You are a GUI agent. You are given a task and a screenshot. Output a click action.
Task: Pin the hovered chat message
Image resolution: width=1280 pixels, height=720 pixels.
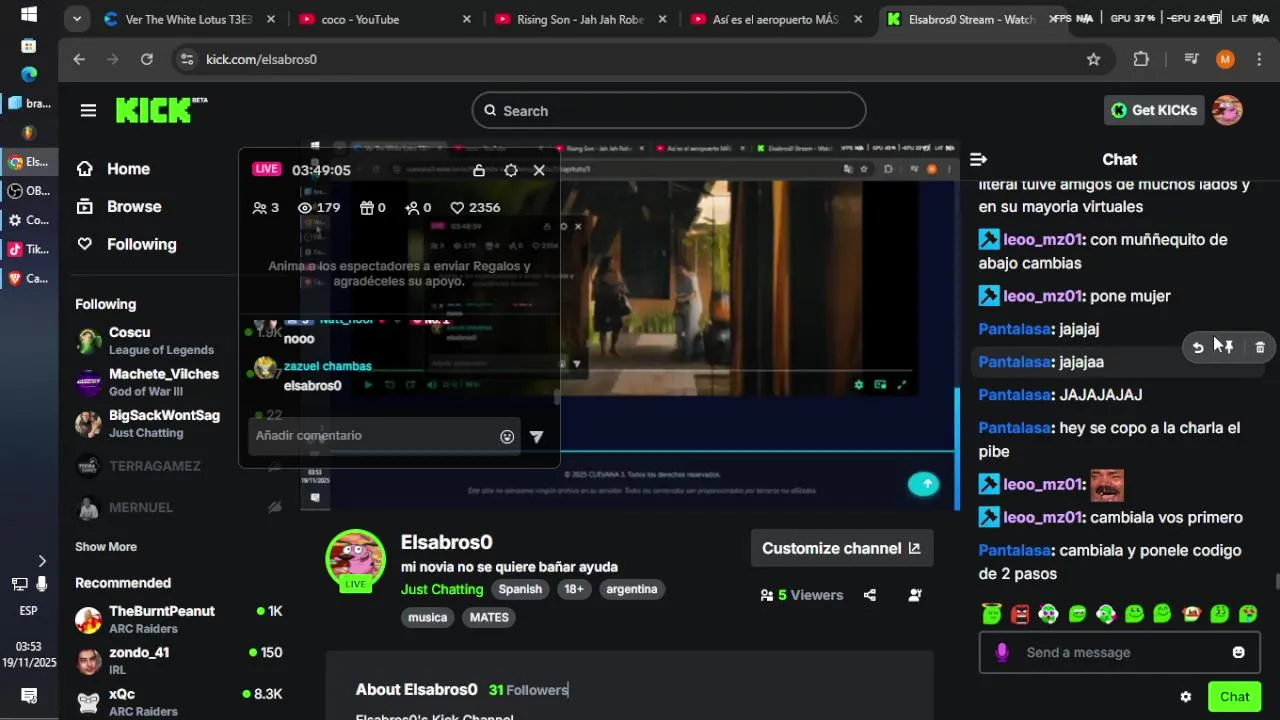pyautogui.click(x=1228, y=347)
